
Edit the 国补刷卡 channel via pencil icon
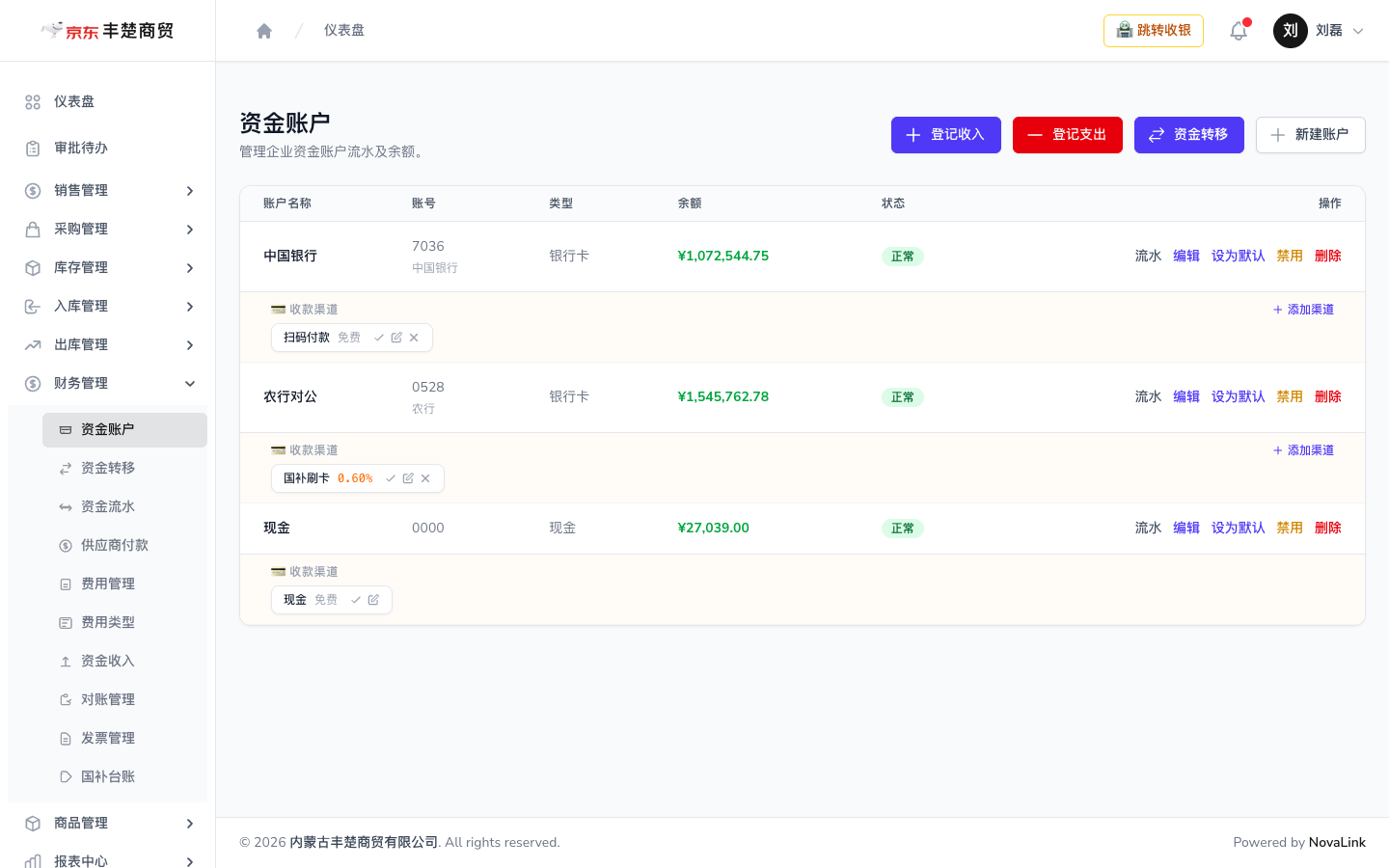tap(408, 478)
